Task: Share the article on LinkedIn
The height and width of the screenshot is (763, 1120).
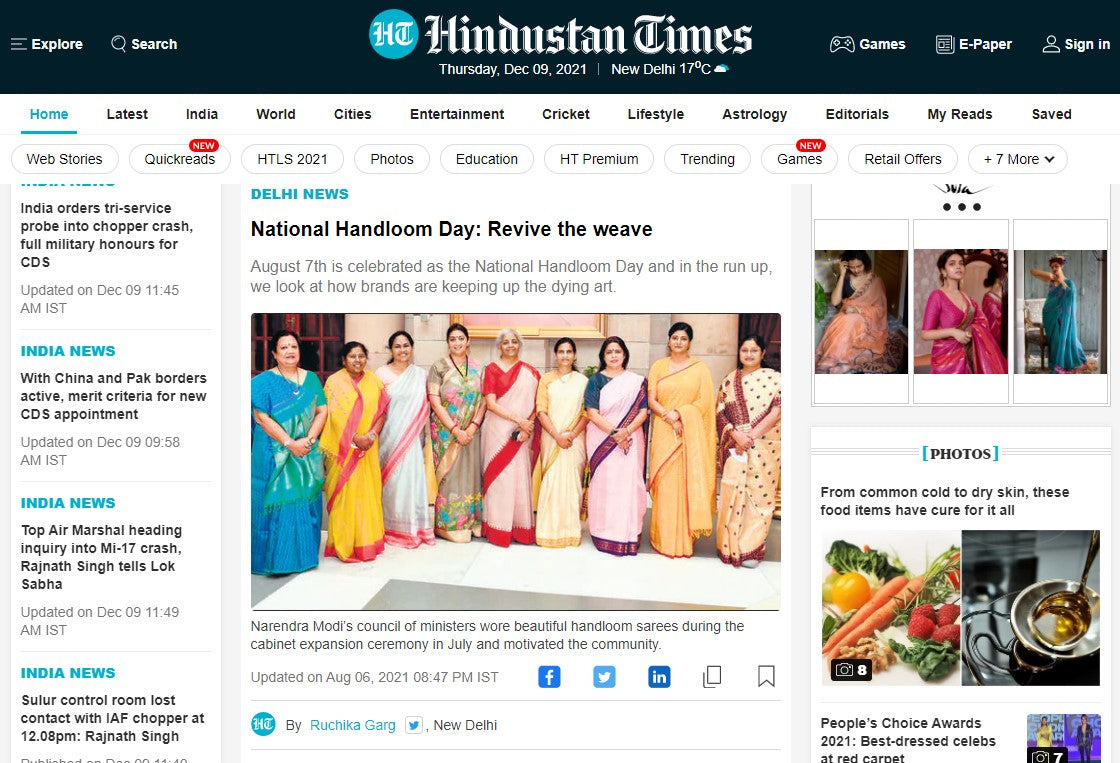Action: click(659, 677)
